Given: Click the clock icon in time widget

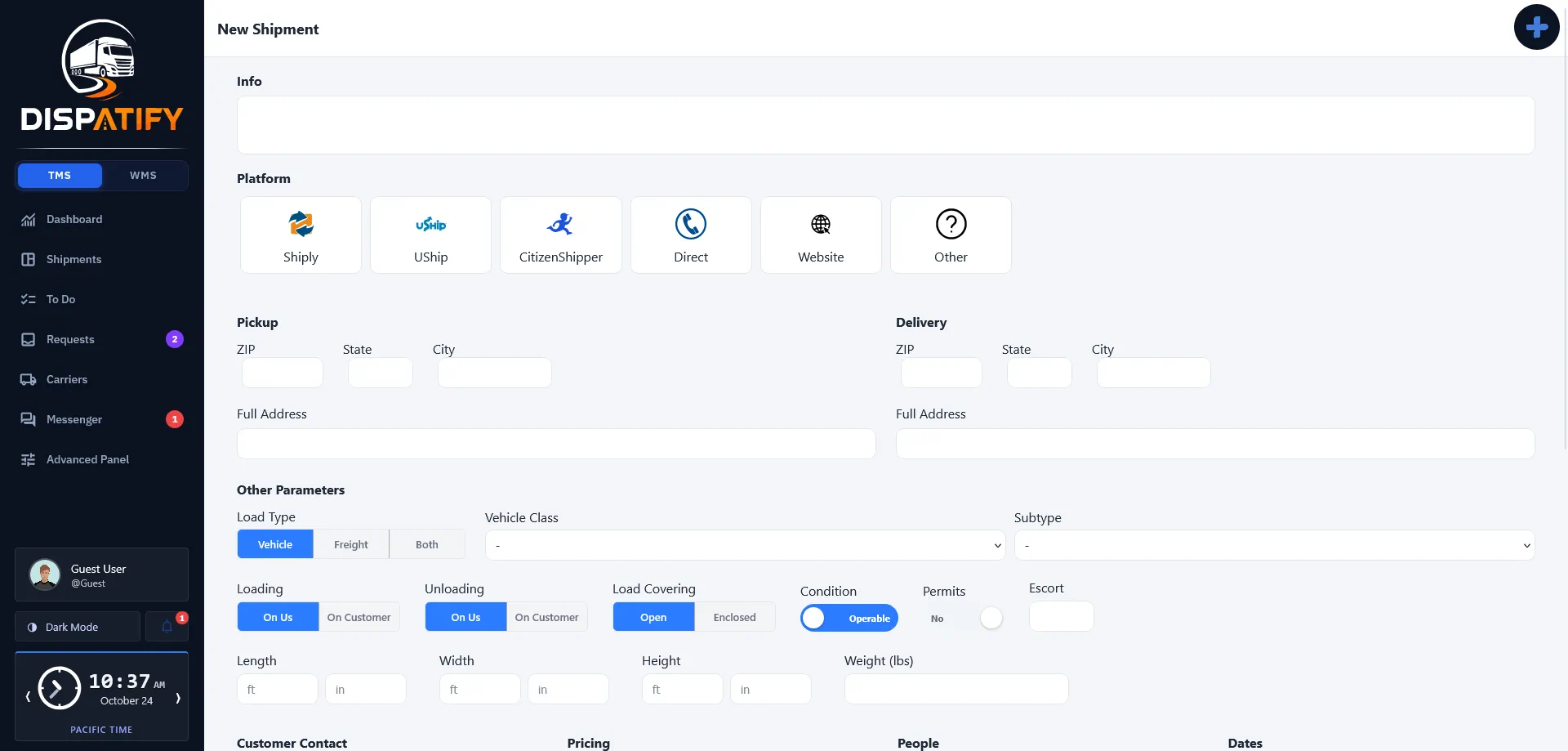Looking at the screenshot, I should click(x=59, y=688).
